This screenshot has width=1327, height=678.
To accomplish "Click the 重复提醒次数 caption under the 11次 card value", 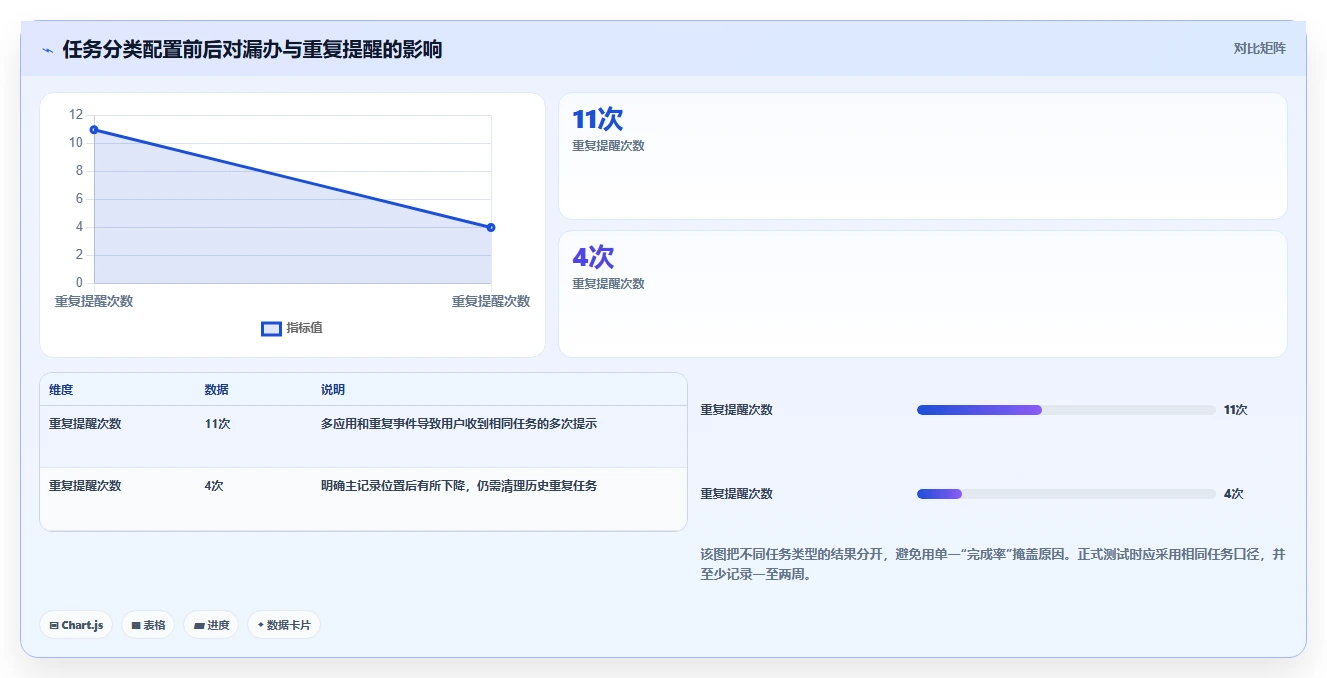I will click(x=608, y=146).
